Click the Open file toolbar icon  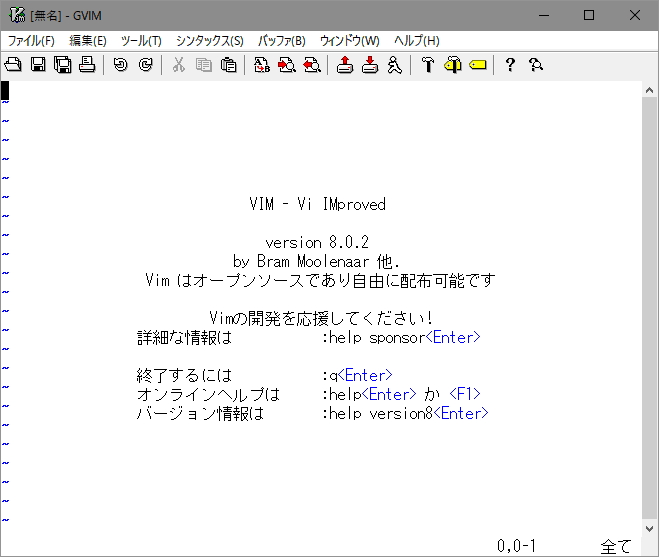pyautogui.click(x=13, y=65)
